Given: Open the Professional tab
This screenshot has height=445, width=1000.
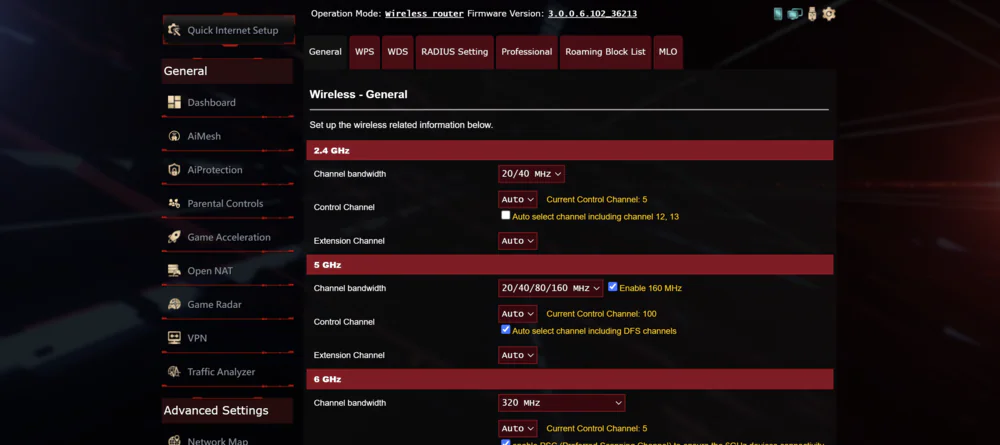Looking at the screenshot, I should click(x=527, y=52).
